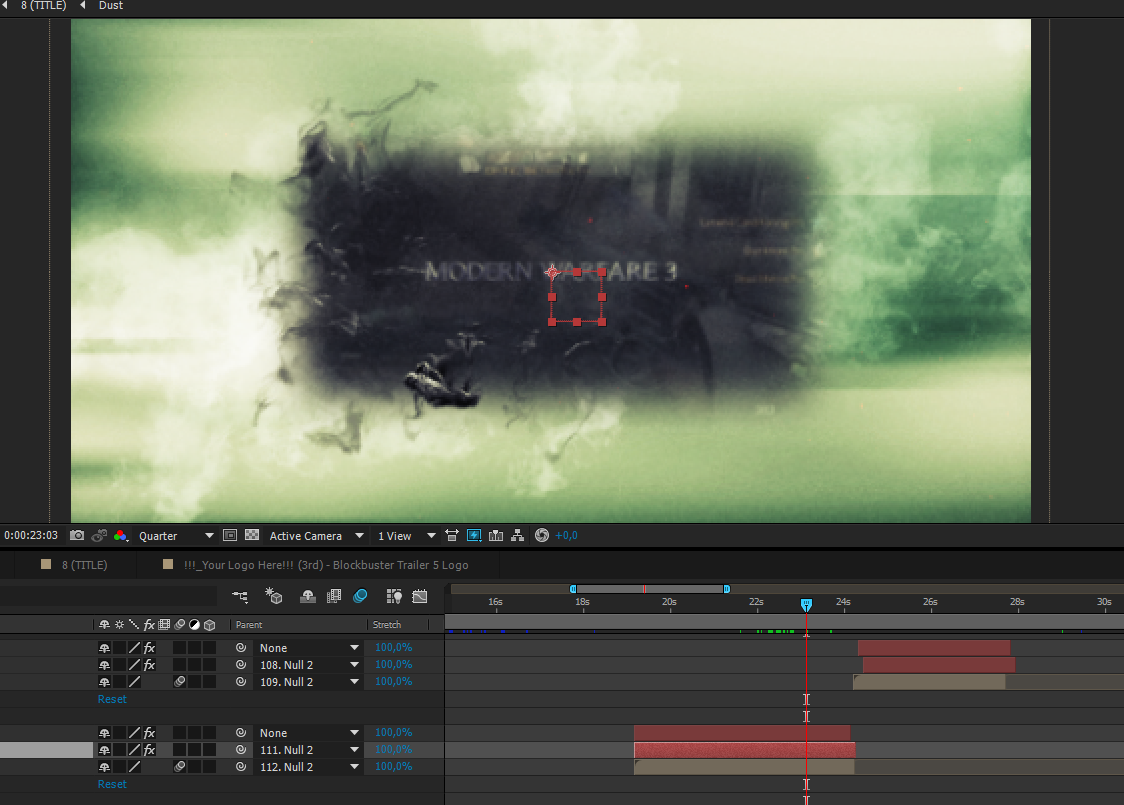Click the Shy column header icon
Viewport: 1124px width, 805px height.
pos(105,625)
